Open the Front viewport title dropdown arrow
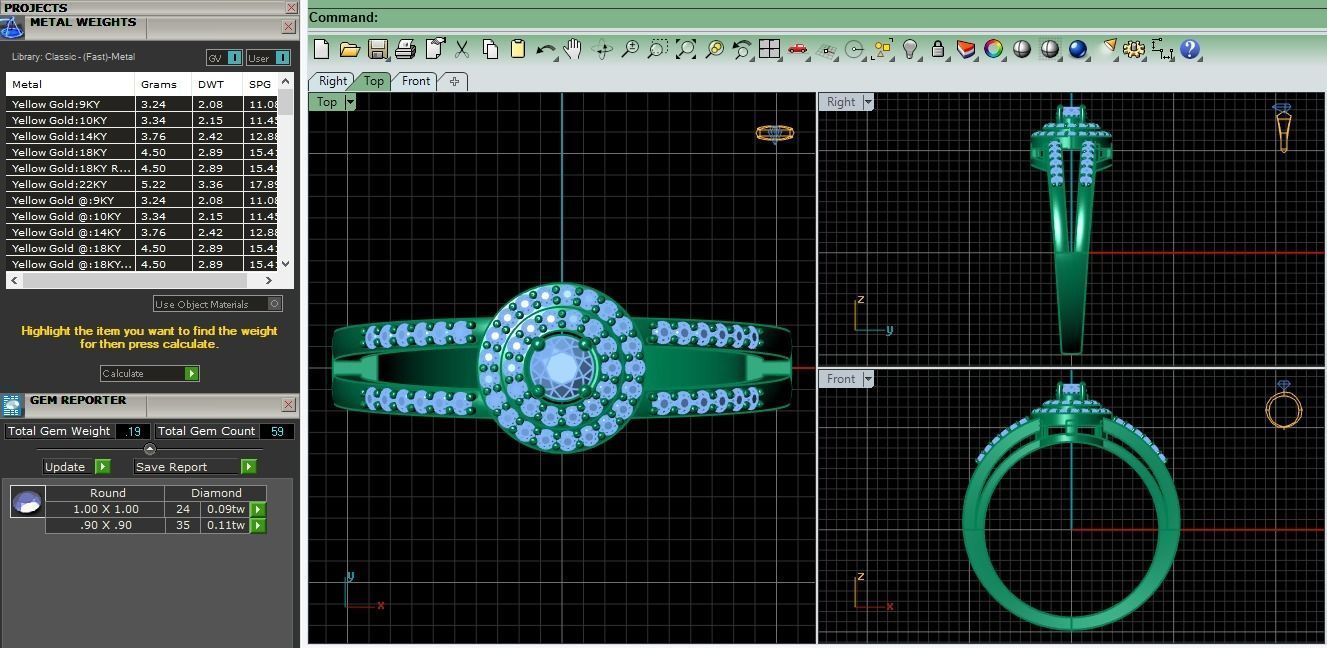This screenshot has width=1327, height=648. pos(868,379)
